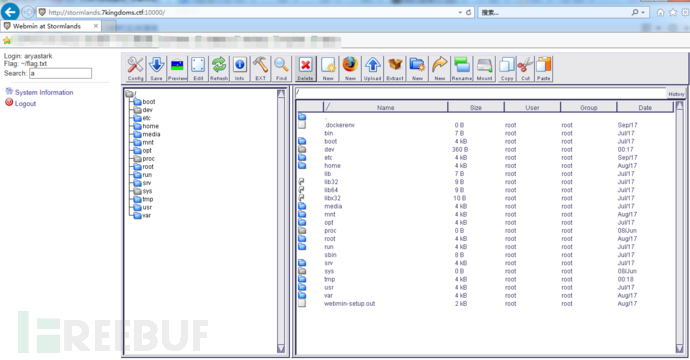Click the Webmin Search input field
Image resolution: width=690 pixels, height=360 pixels.
tap(60, 73)
